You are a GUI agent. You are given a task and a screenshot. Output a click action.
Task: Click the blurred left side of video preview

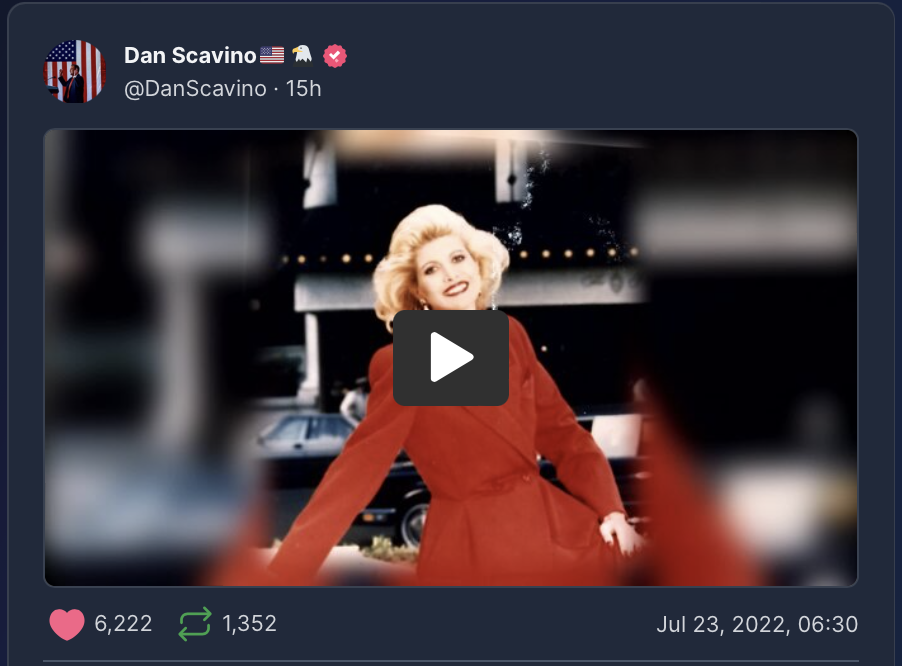(155, 357)
